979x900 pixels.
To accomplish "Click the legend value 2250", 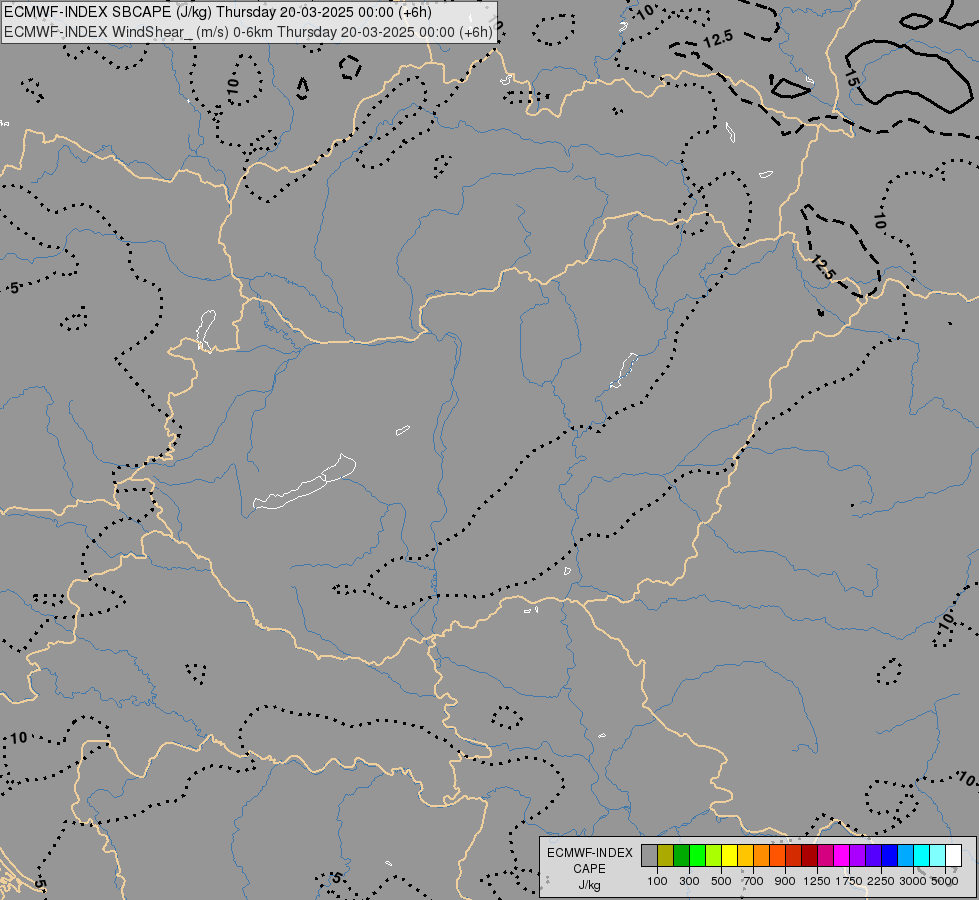I will click(881, 881).
